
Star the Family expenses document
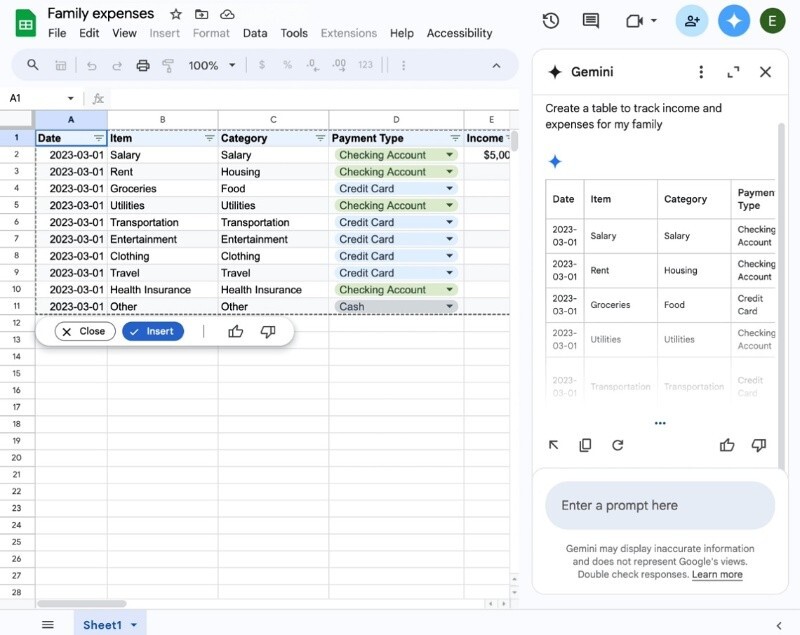click(x=176, y=14)
